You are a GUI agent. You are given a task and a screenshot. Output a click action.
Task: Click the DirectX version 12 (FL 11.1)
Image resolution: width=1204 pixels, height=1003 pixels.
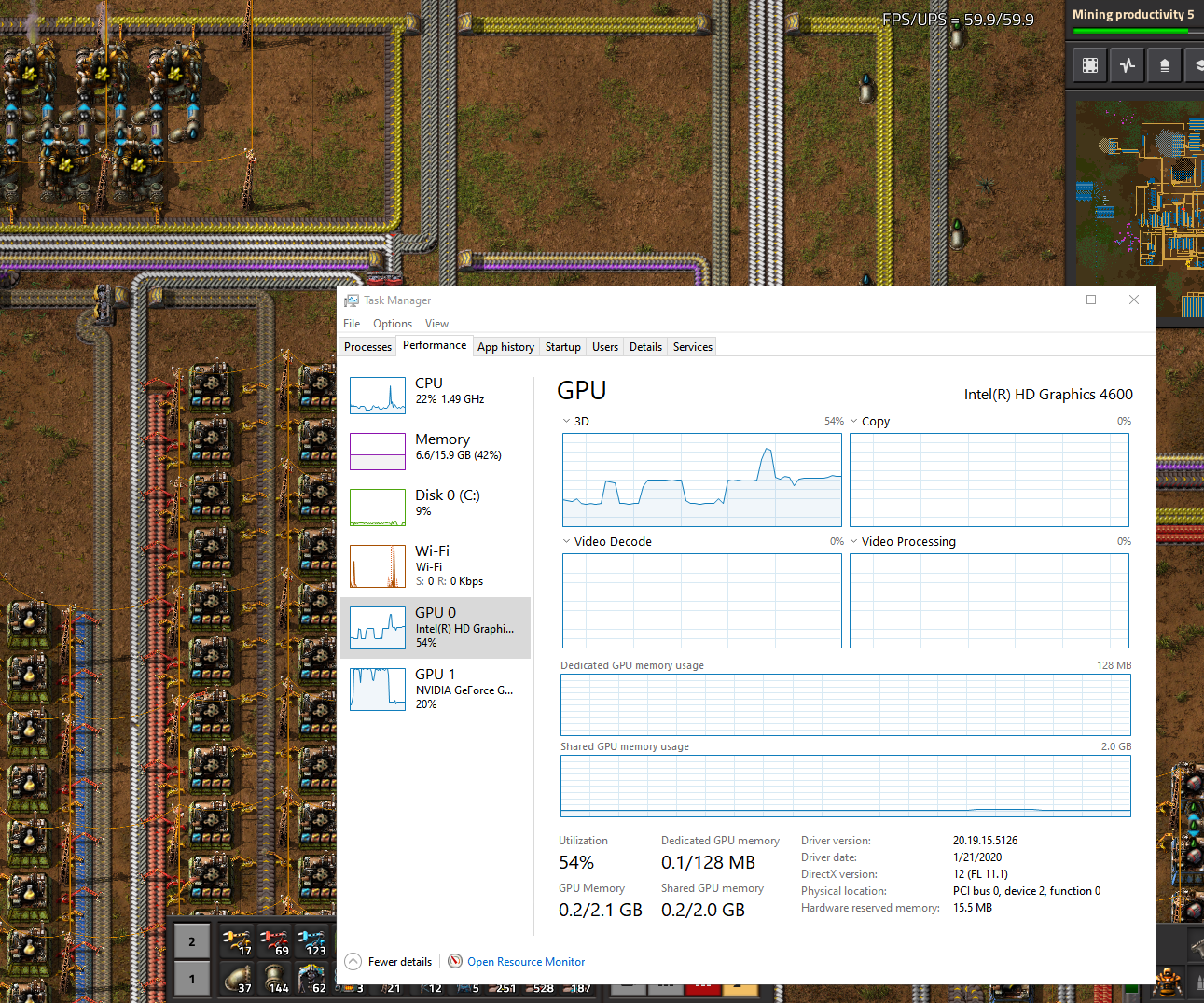980,874
